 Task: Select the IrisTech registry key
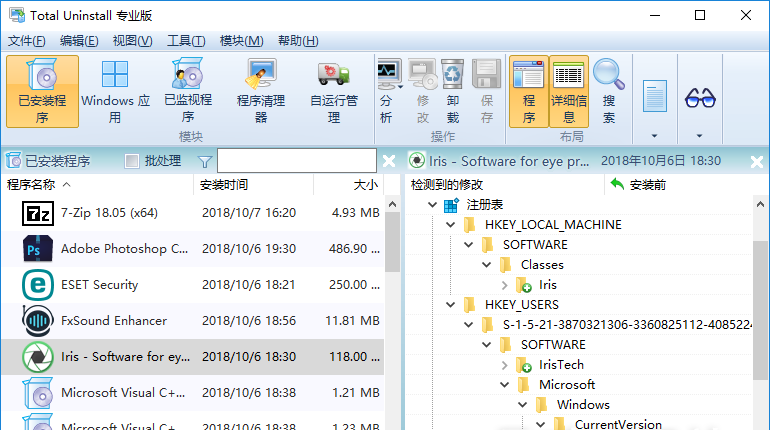[x=561, y=365]
